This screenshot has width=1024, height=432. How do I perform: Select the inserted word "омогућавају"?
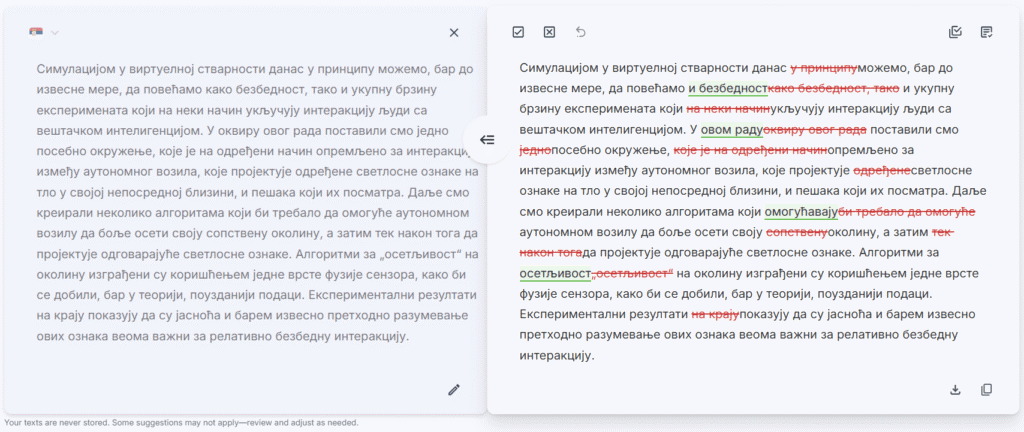[x=801, y=211]
